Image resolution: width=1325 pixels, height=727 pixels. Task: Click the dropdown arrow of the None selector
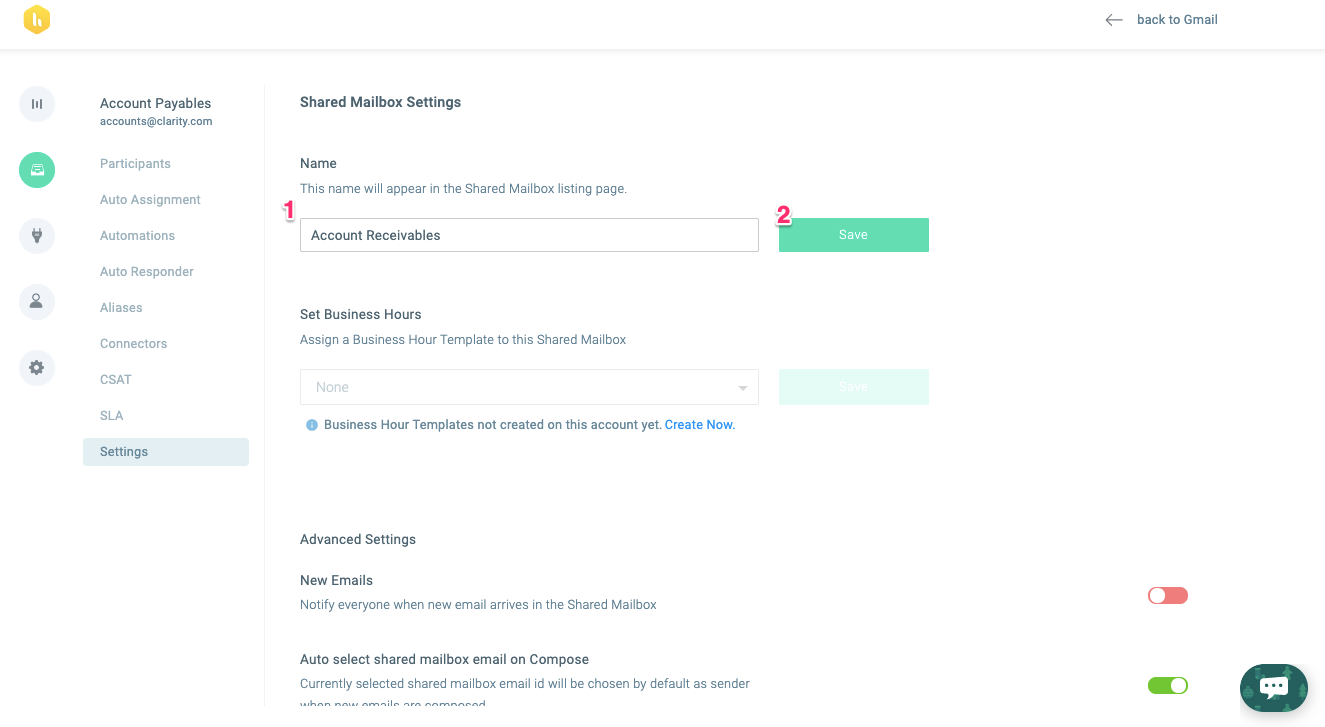click(x=742, y=388)
